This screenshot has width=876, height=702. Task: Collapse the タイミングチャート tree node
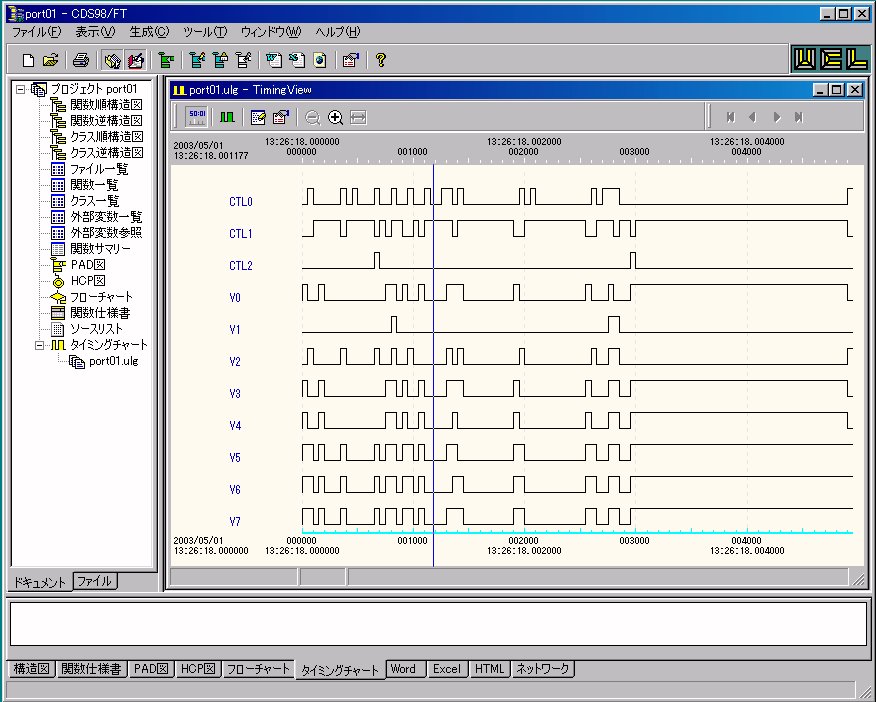(x=40, y=345)
